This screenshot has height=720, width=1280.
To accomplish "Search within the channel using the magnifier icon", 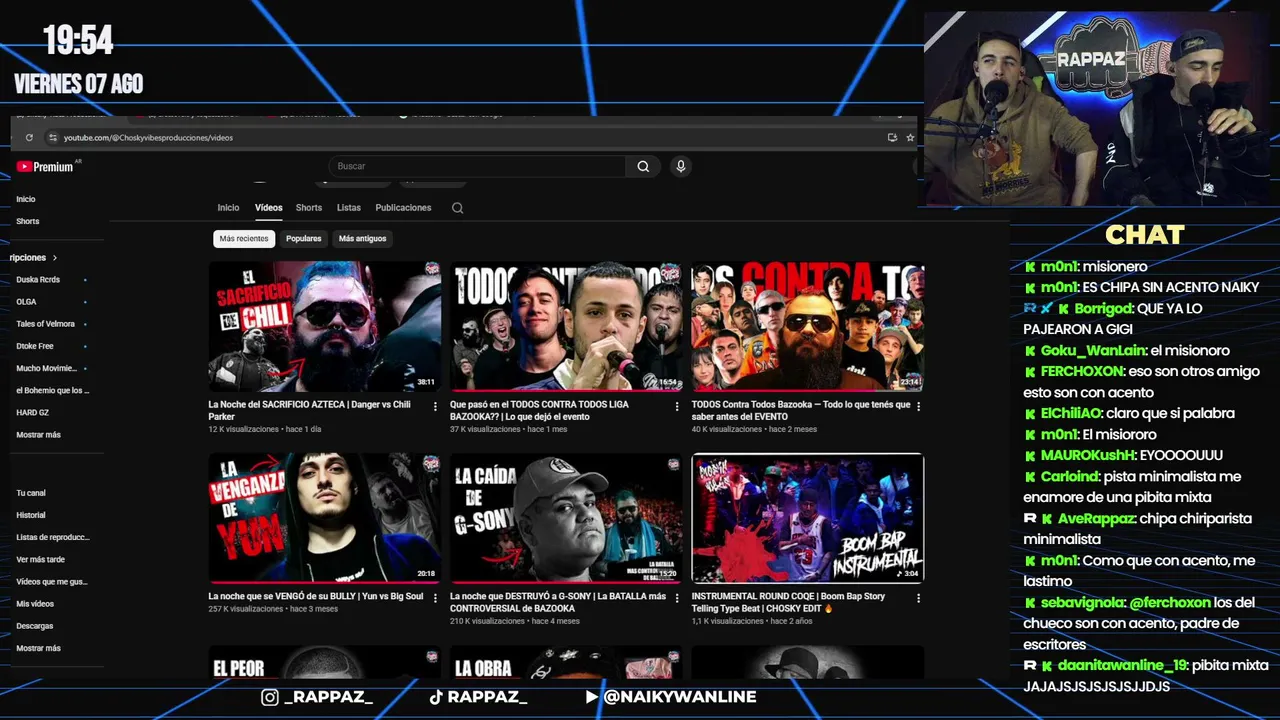I will (457, 208).
